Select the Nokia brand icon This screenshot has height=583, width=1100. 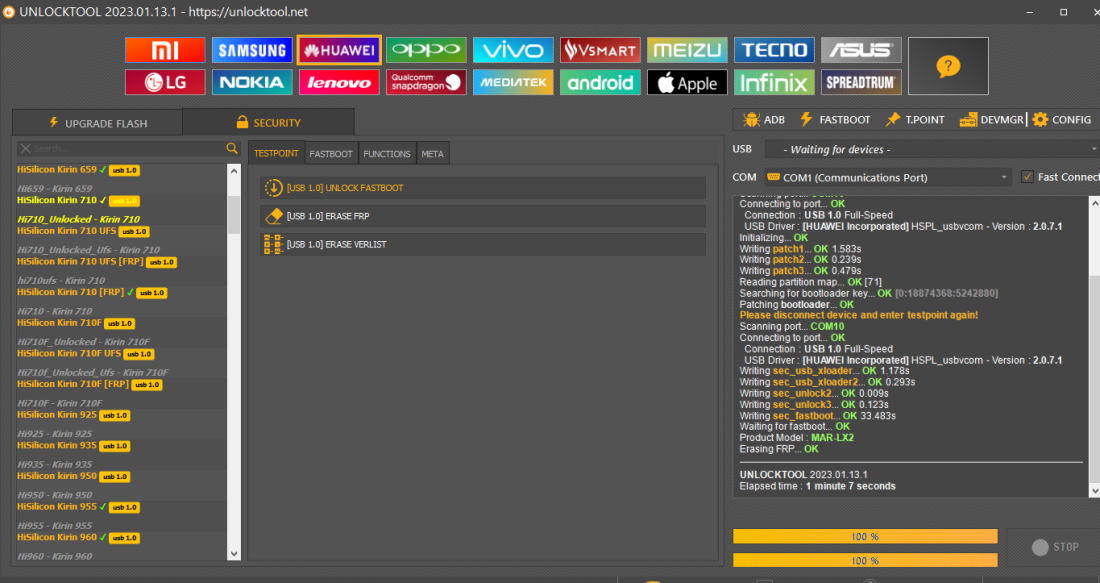pyautogui.click(x=252, y=82)
